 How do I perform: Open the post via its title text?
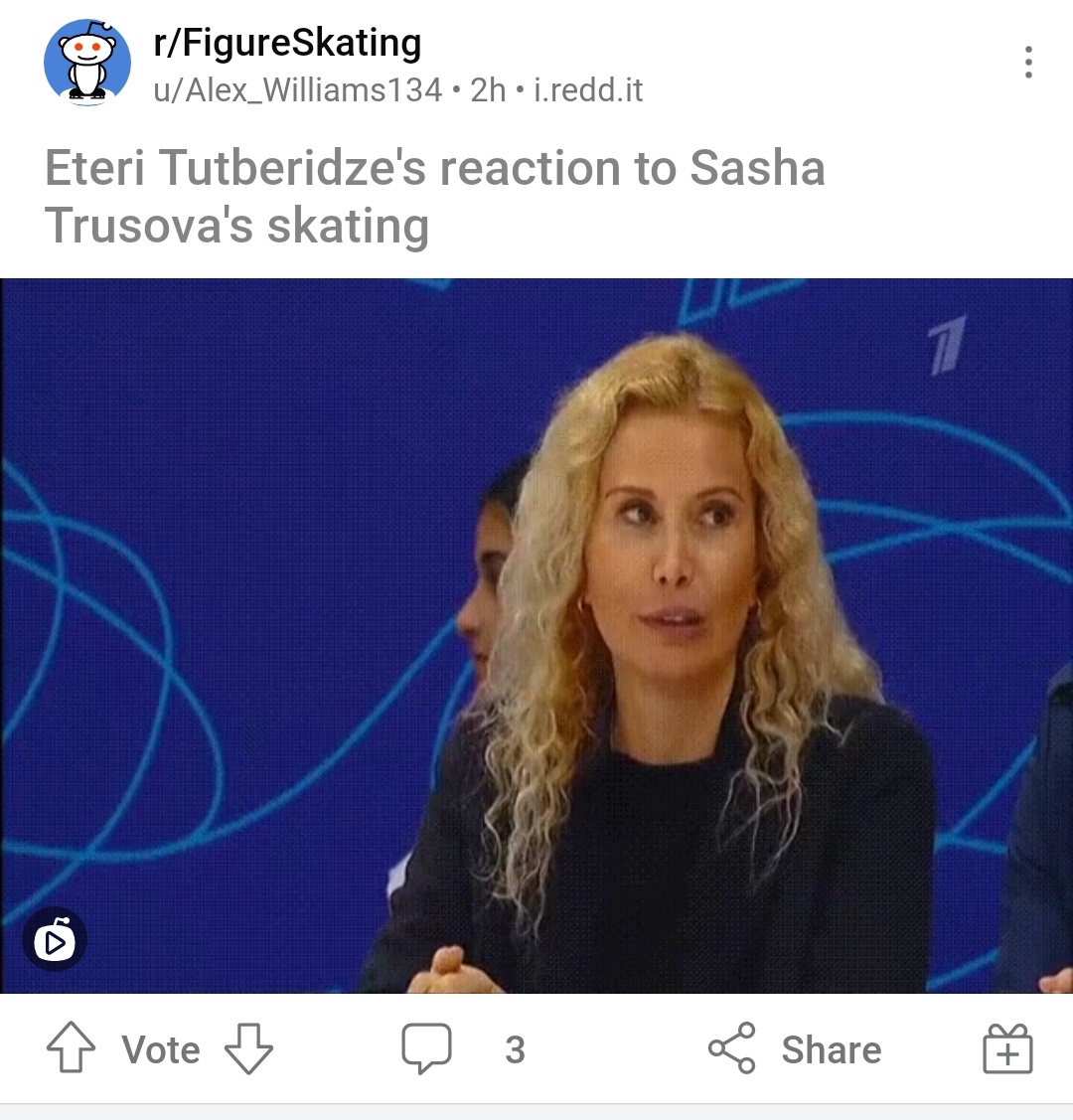point(434,197)
